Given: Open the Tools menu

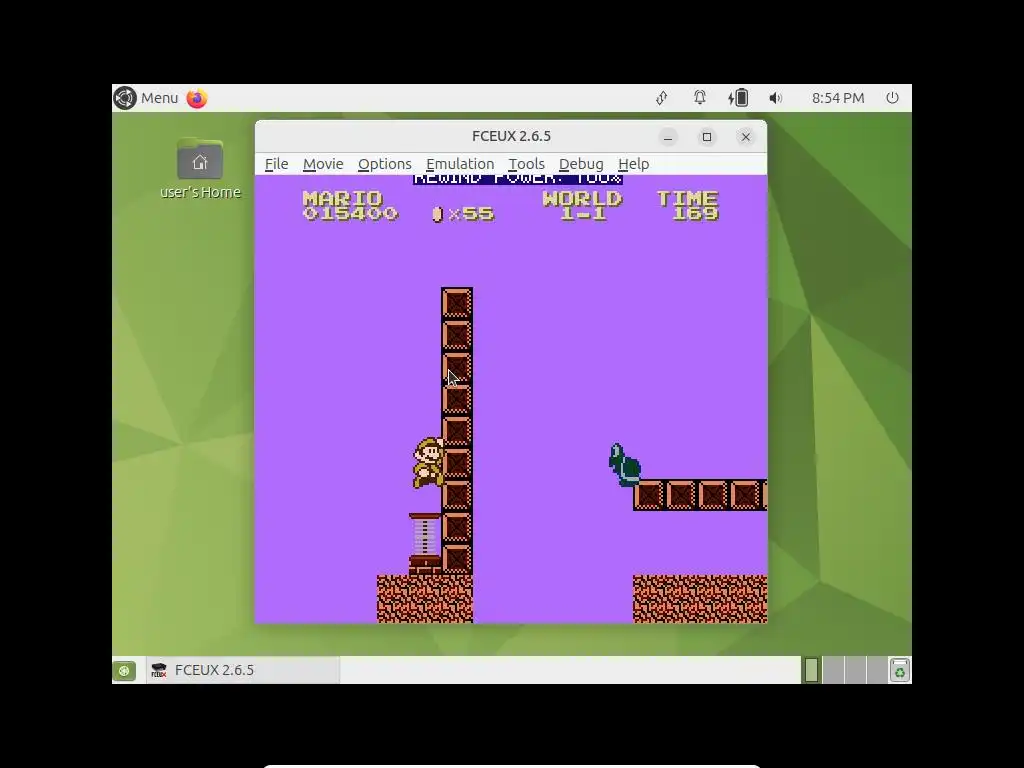Looking at the screenshot, I should click(526, 164).
